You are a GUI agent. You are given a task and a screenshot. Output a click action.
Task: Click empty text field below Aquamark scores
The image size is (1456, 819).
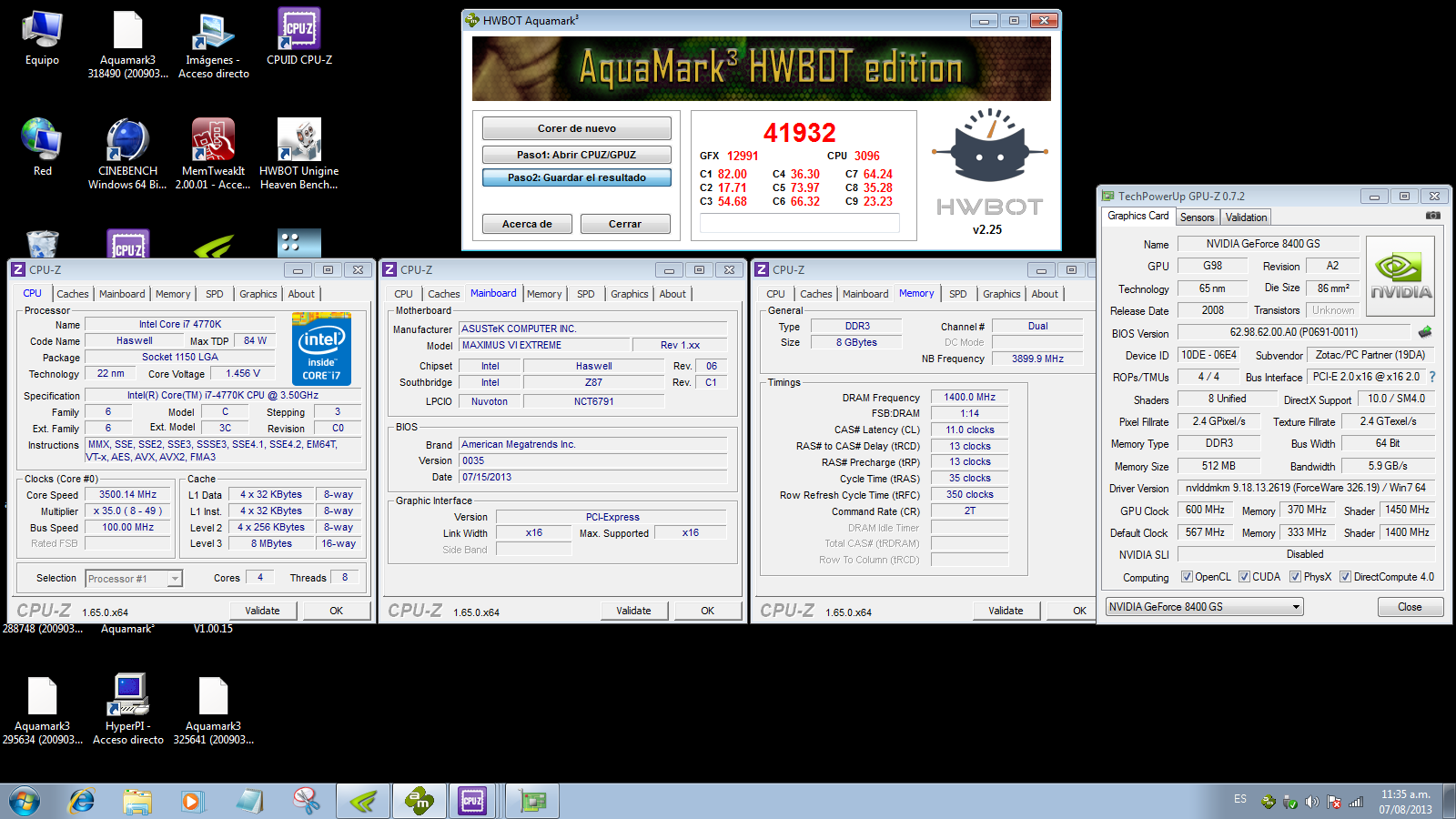tap(800, 223)
